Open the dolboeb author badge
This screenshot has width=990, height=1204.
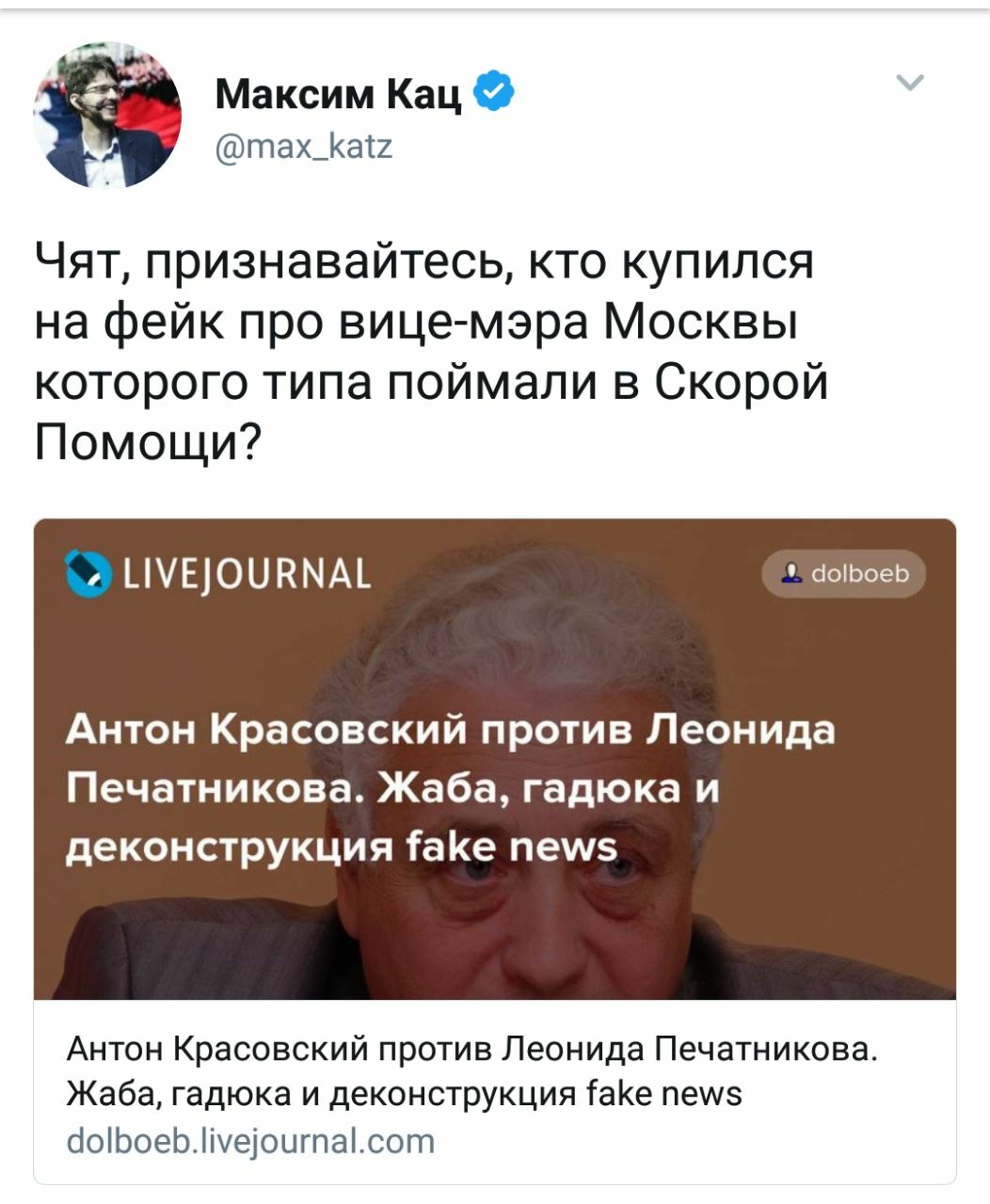[x=843, y=573]
